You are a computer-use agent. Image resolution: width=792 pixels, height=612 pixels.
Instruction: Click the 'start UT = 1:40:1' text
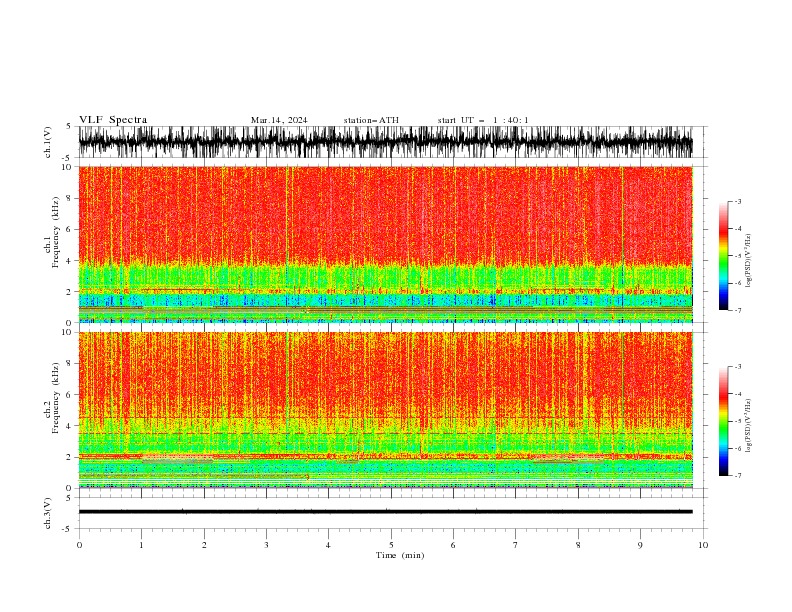pyautogui.click(x=483, y=120)
